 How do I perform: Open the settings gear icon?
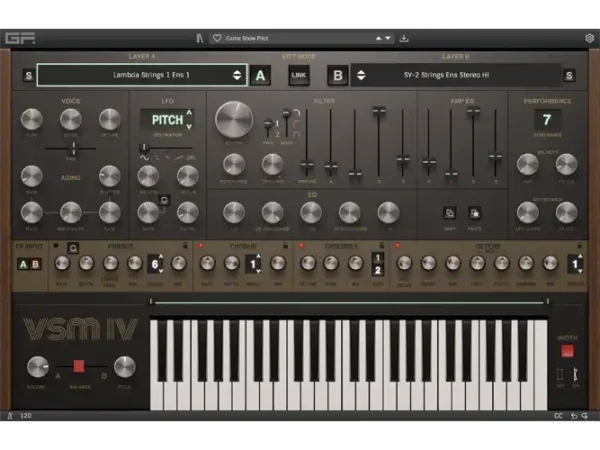(590, 38)
